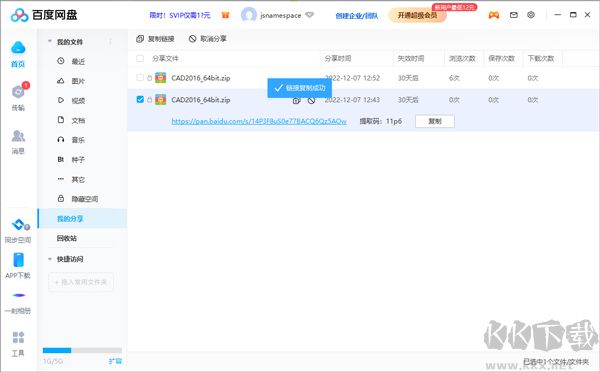Click the 2022-12-07 12:43 share time
Viewport: 600px width, 372px height.
click(352, 100)
